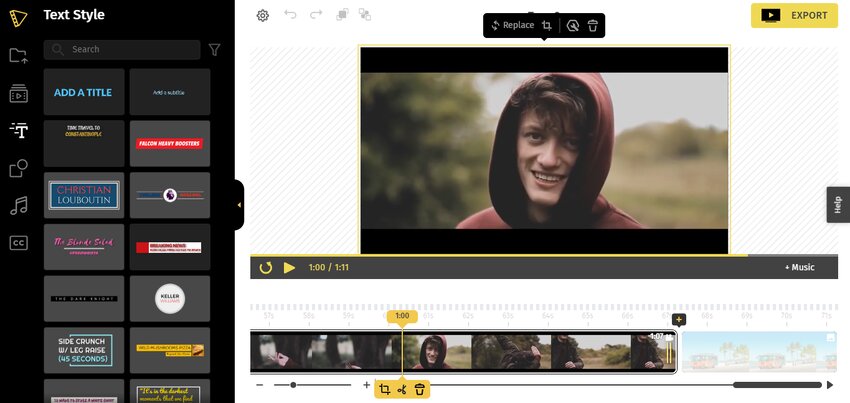
Task: Choose the Premier League logo banner style
Action: 170,195
